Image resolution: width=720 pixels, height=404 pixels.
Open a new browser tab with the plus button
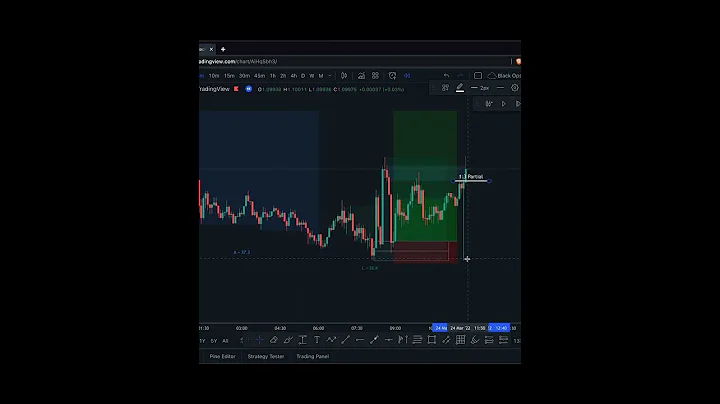(223, 49)
